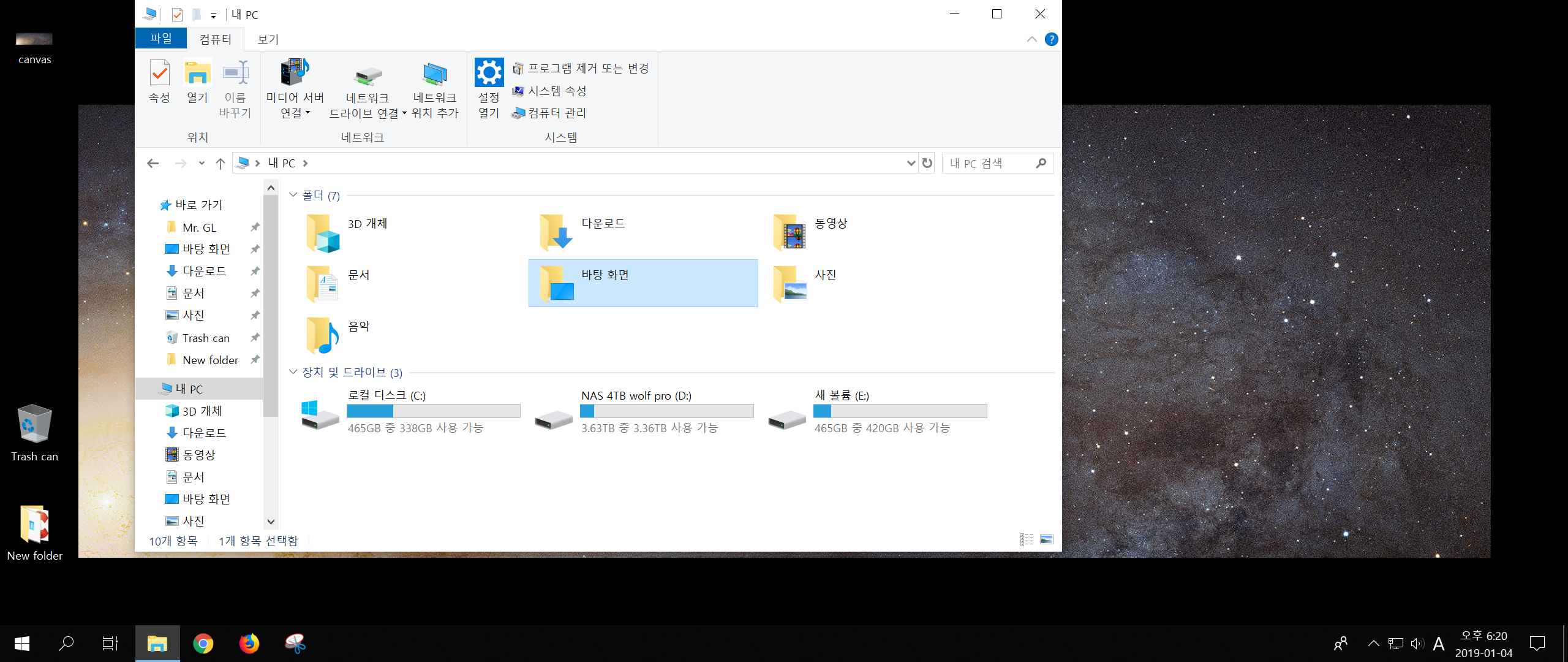Refresh the 내 PC view

927,163
